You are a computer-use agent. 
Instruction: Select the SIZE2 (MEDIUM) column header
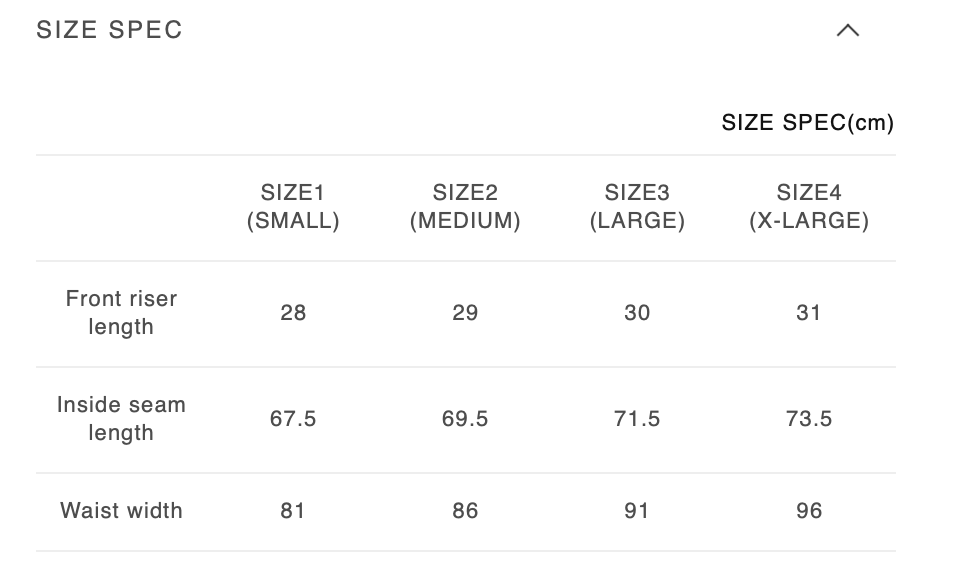pos(465,207)
